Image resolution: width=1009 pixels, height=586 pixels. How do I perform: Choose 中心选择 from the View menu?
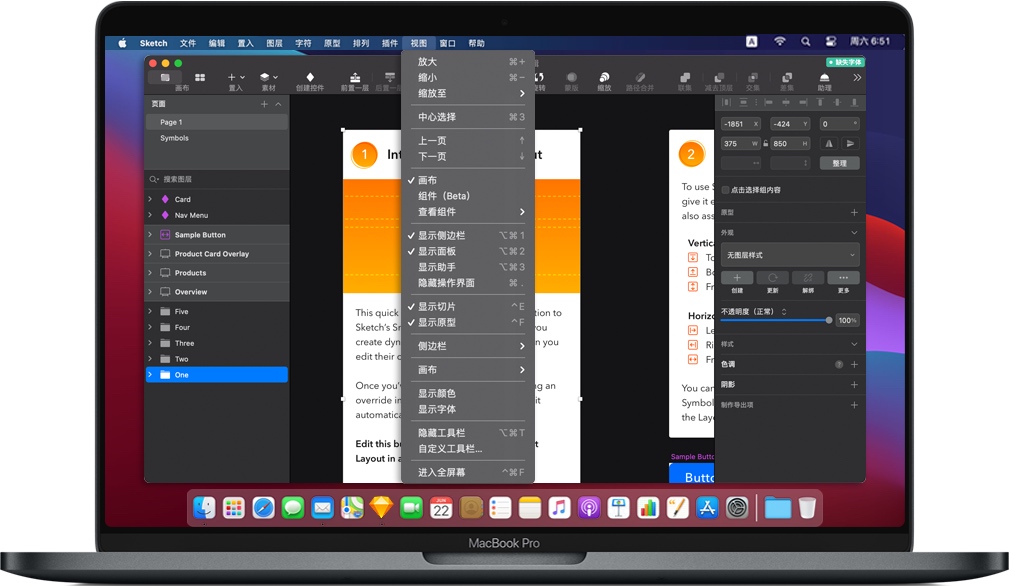(x=467, y=117)
